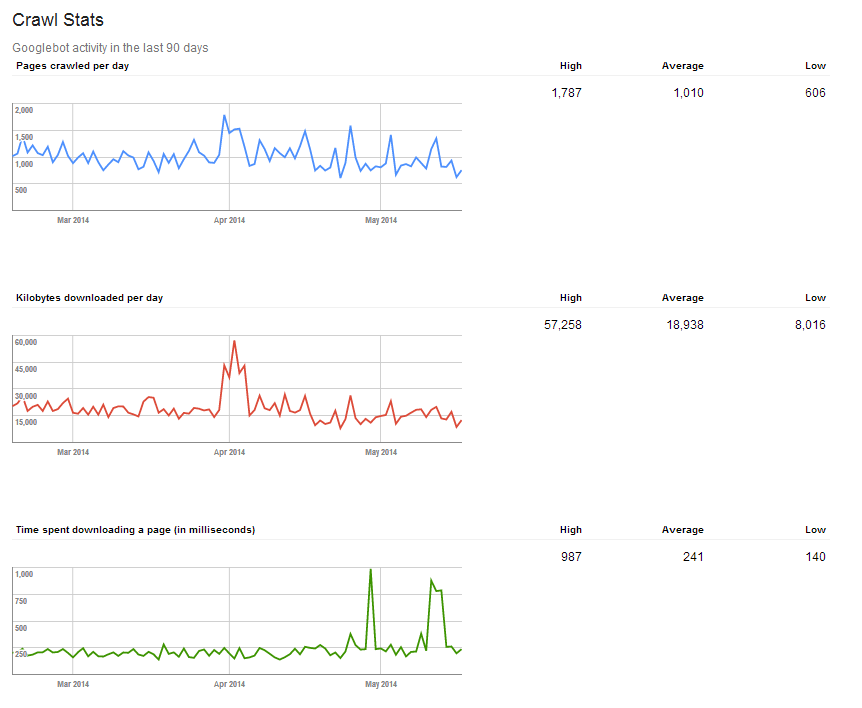Select 'Googlebot activity in the last 90 days' text

pyautogui.click(x=110, y=48)
